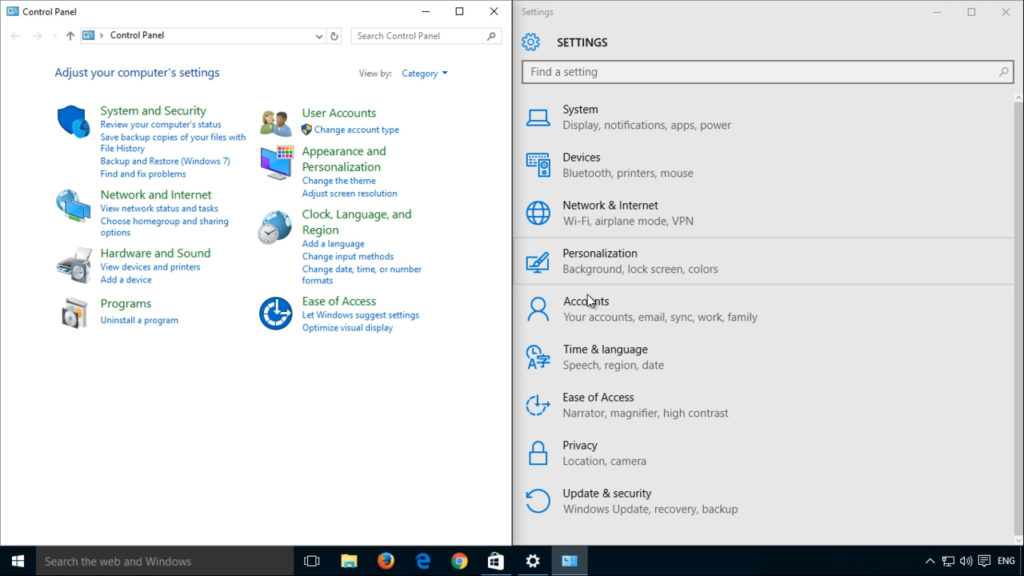Click Let Windows suggest settings link
1024x576 pixels.
click(x=360, y=315)
